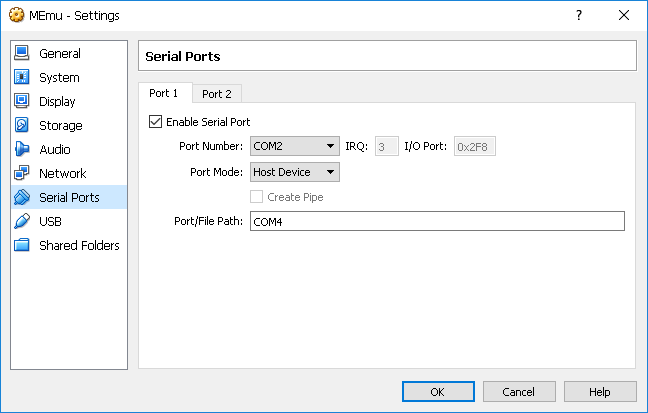
Task: Select the Shared Folders folder icon
Action: [x=22, y=246]
